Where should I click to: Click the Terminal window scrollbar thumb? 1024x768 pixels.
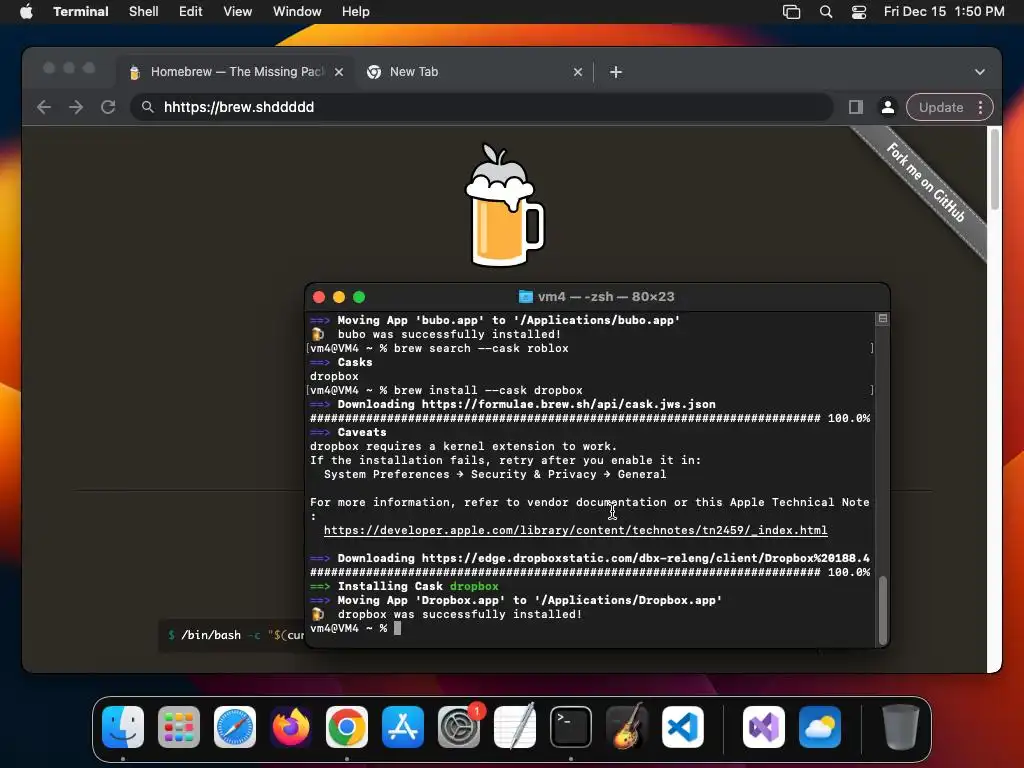pos(883,610)
